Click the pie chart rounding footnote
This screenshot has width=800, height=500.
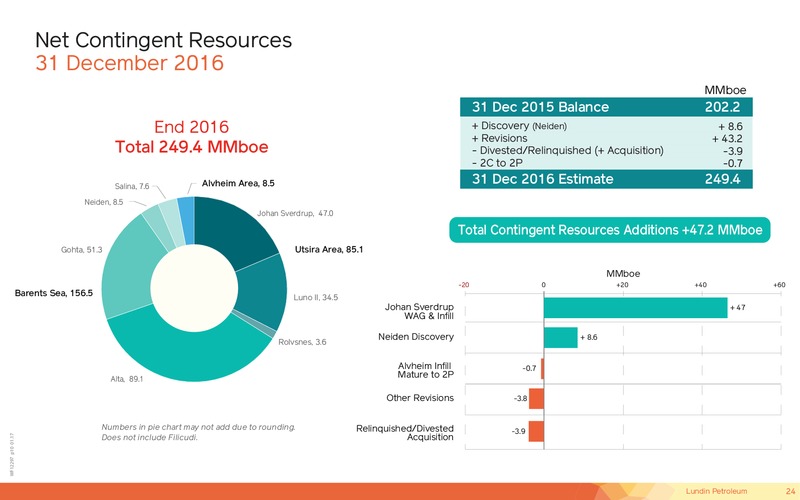[x=198, y=432]
